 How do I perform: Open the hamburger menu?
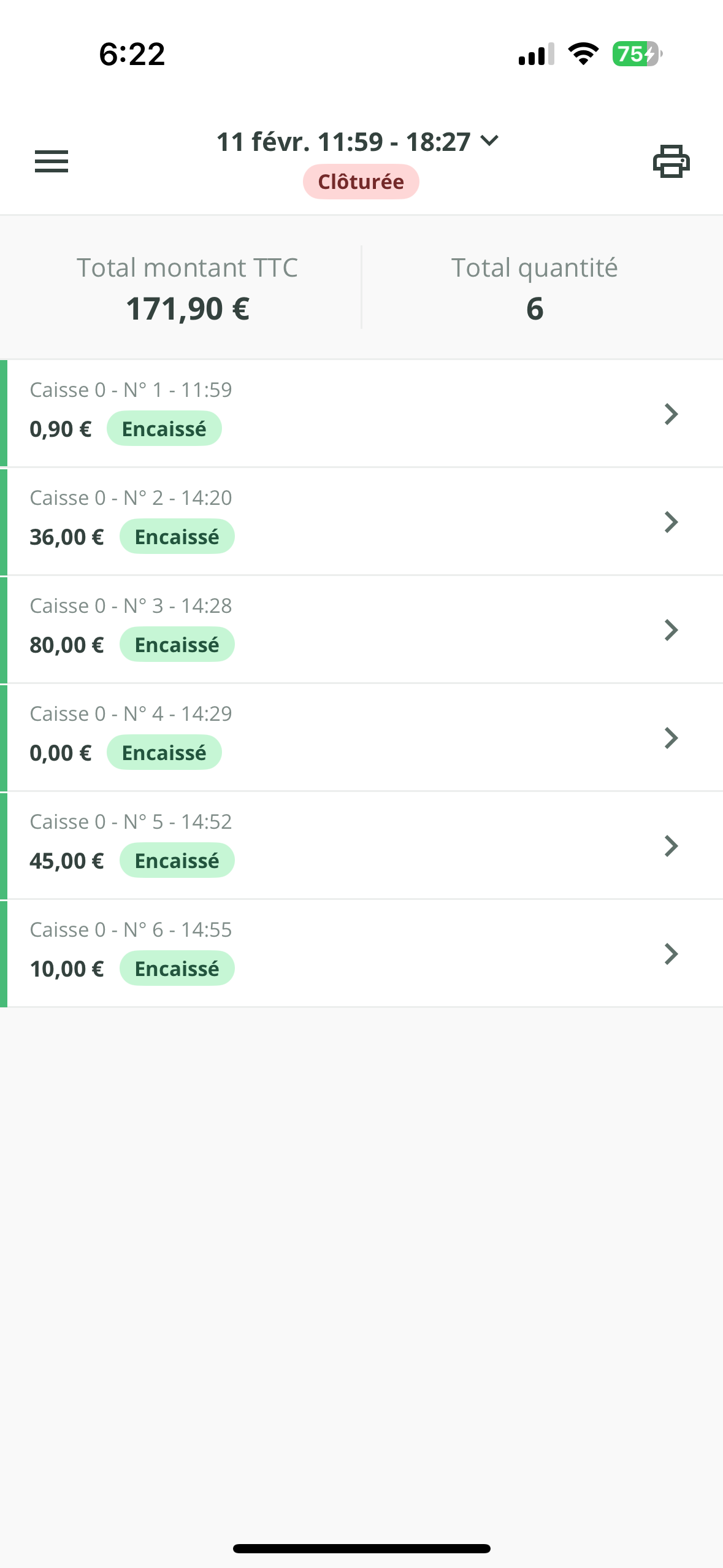click(x=52, y=161)
